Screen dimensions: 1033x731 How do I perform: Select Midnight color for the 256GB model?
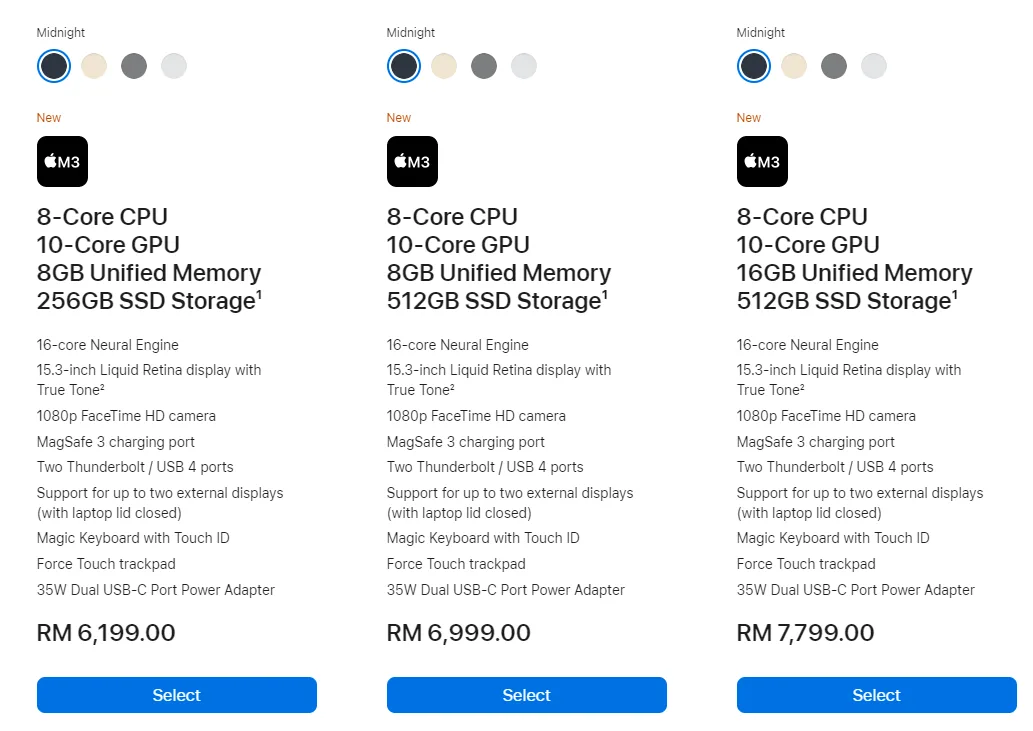tap(54, 66)
